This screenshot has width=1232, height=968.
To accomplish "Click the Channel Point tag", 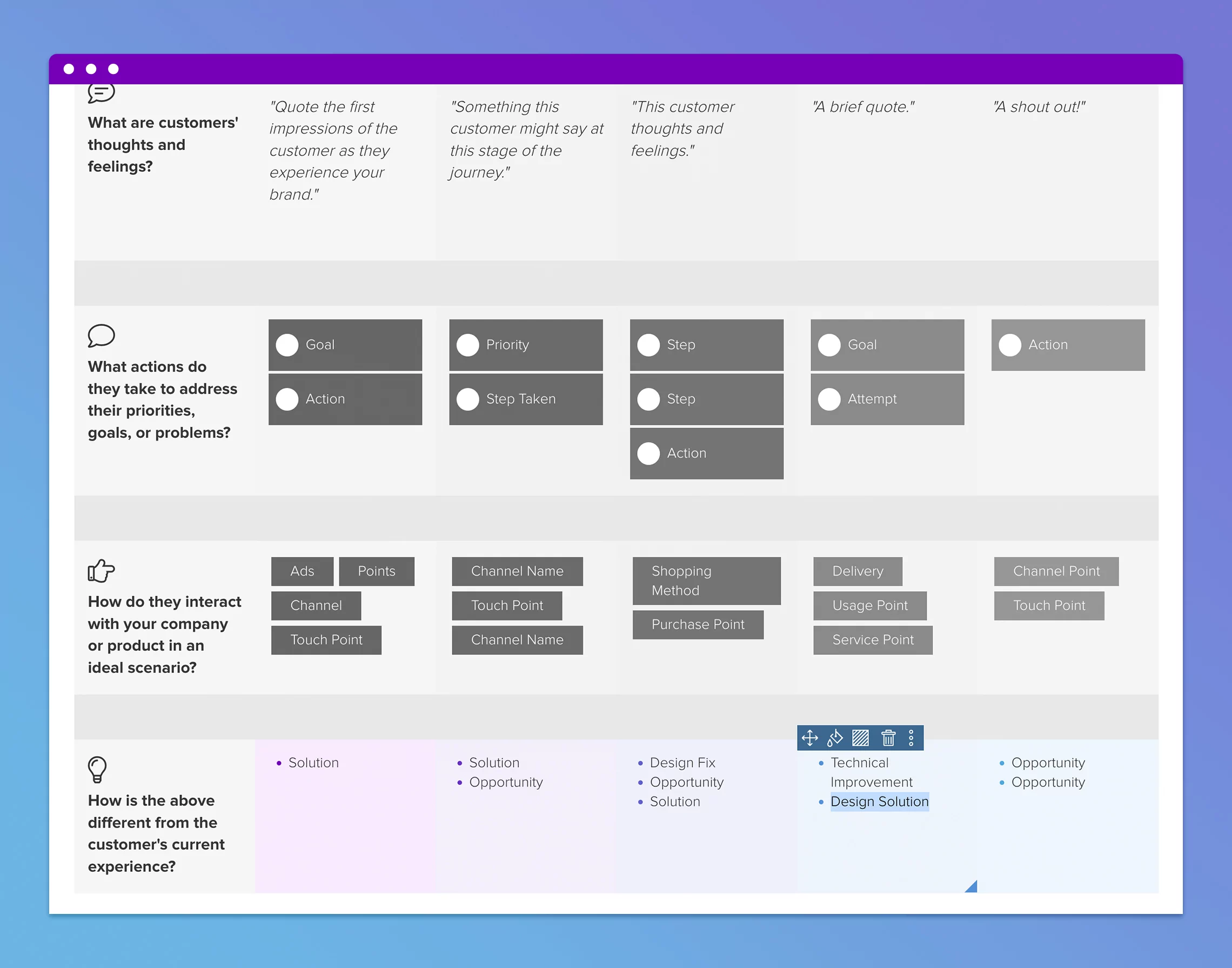I will point(1056,571).
